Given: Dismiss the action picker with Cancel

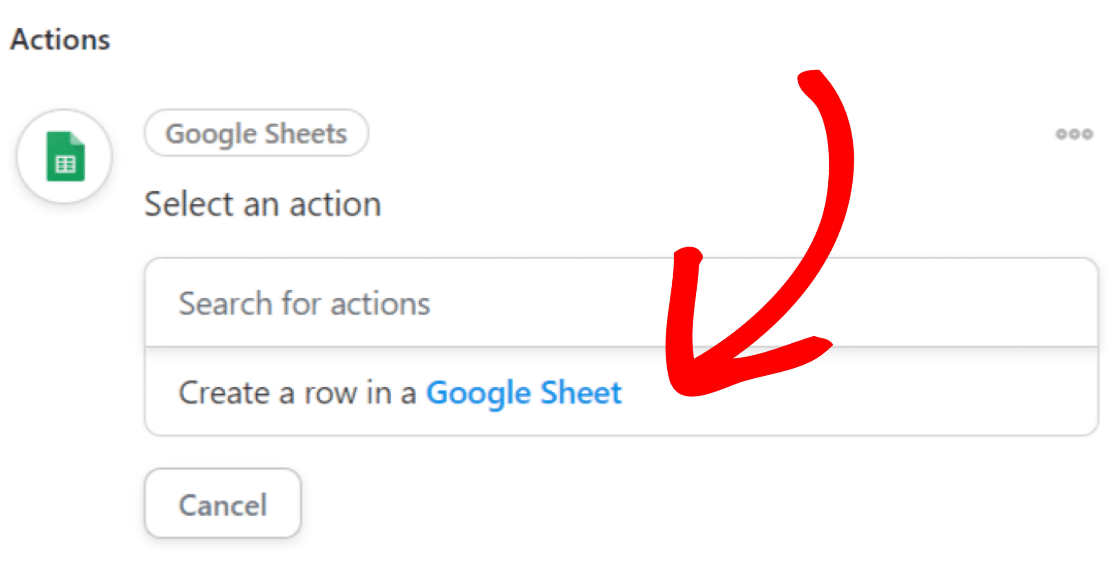Looking at the screenshot, I should click(x=223, y=504).
